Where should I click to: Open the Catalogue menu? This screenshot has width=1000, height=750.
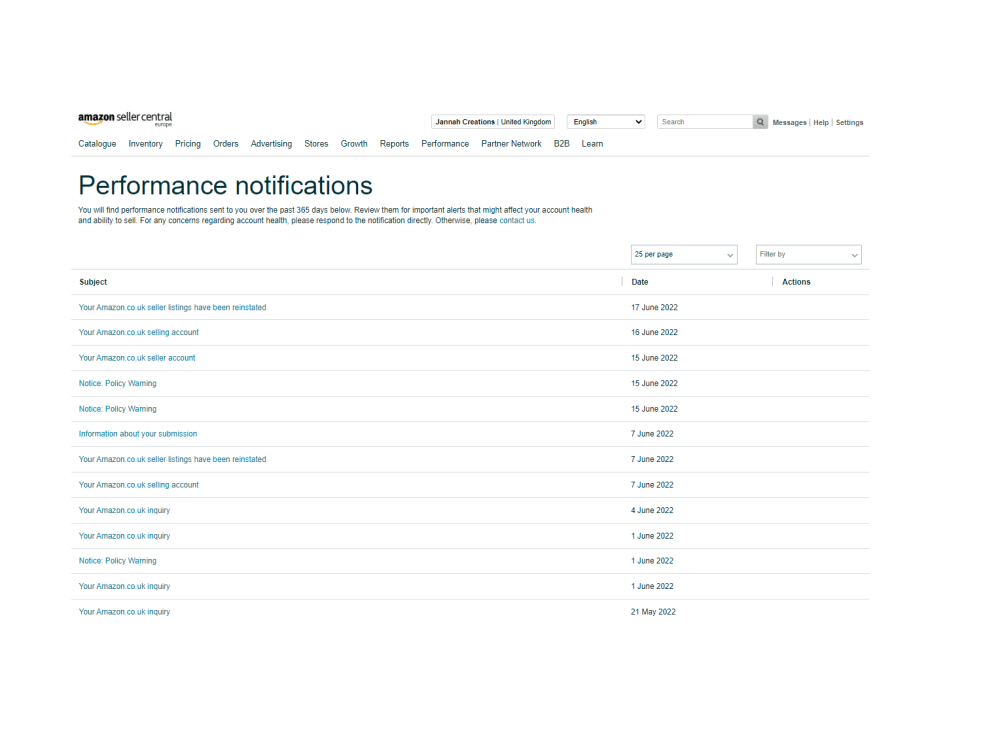click(x=97, y=144)
